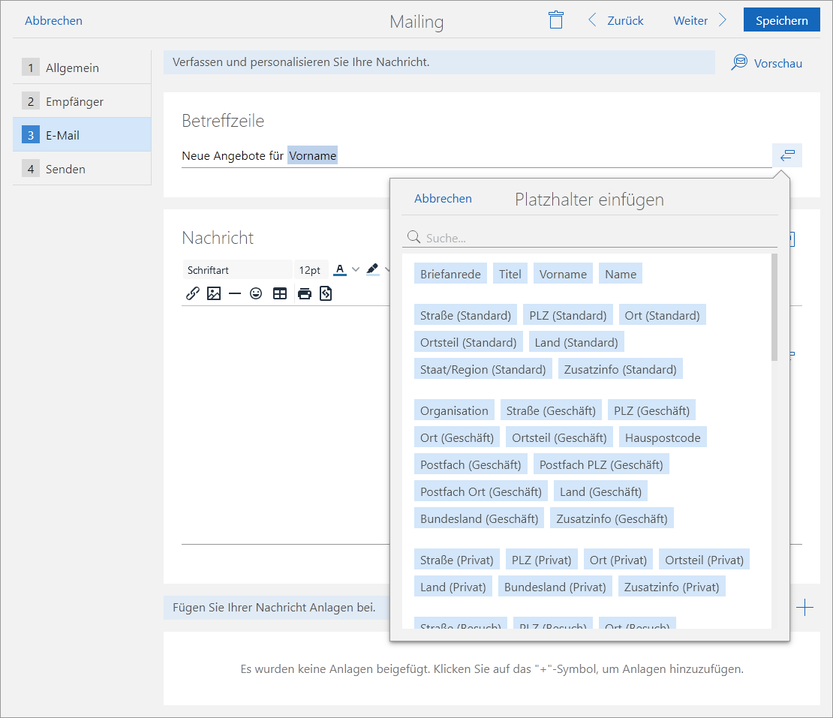Click Abbrechen in the placeholder popup
833x718 pixels.
pos(443,199)
